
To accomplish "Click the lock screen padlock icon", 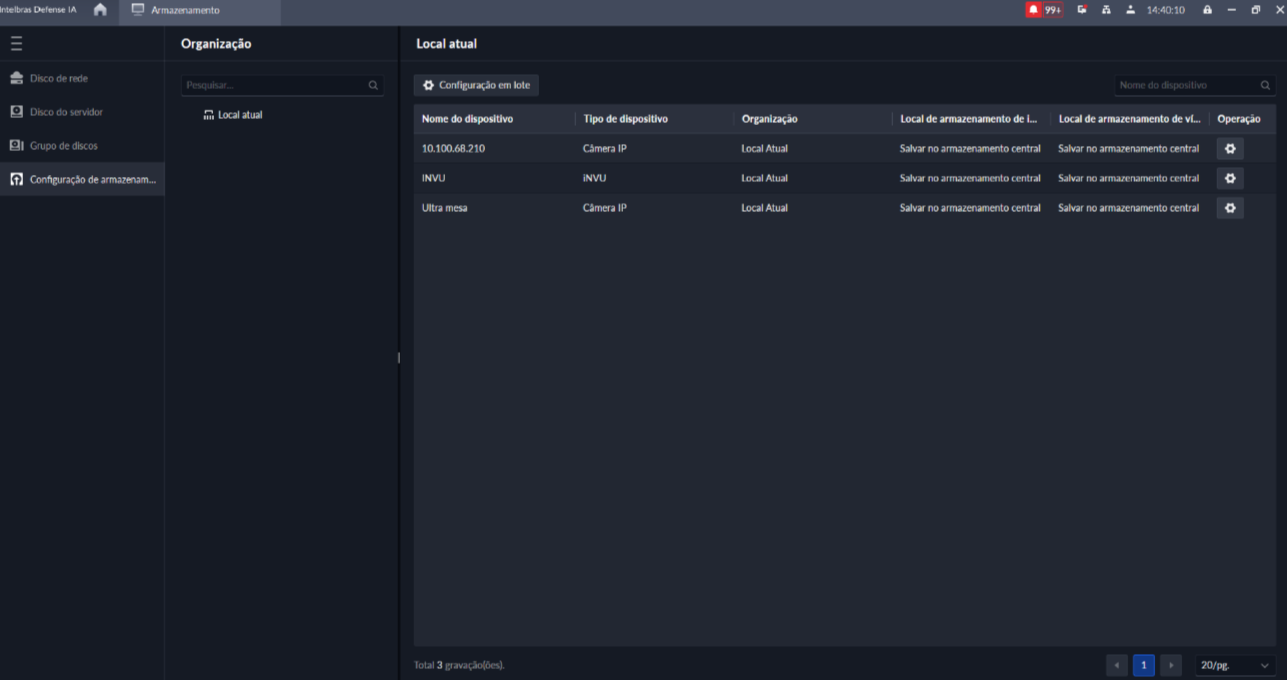I will click(1207, 10).
